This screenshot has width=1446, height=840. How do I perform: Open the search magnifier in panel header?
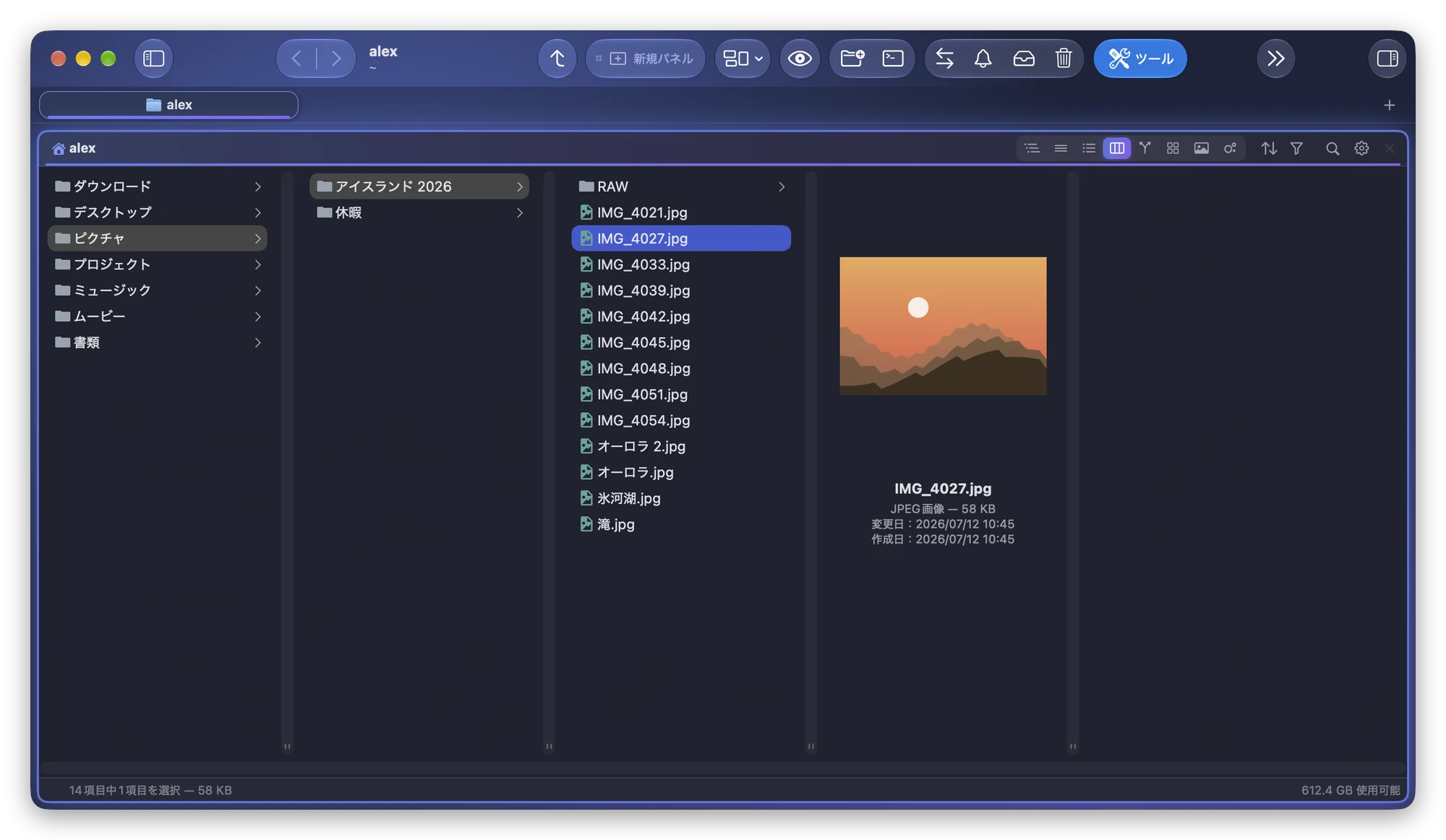[x=1332, y=148]
